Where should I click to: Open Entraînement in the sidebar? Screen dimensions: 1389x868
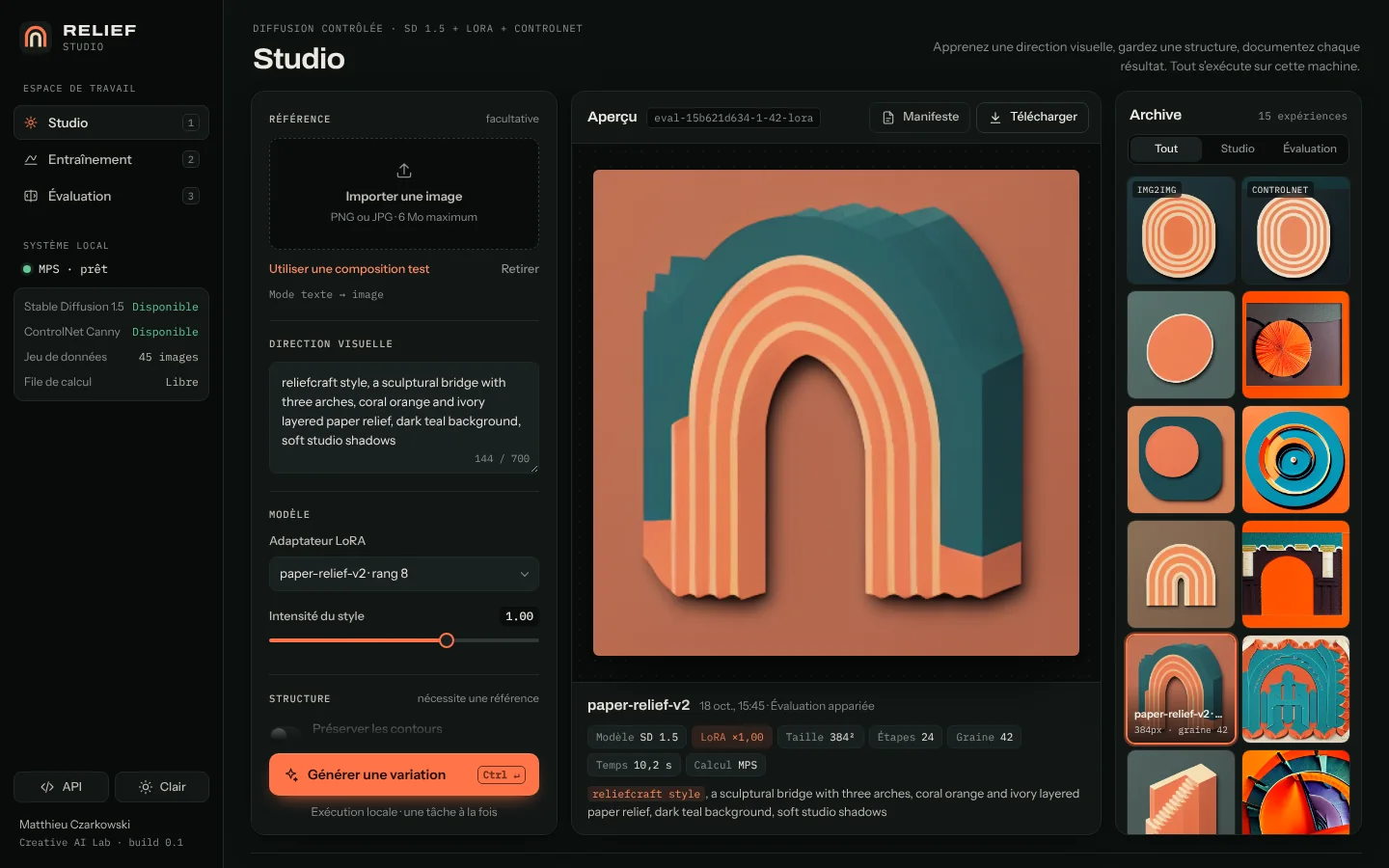click(x=112, y=159)
